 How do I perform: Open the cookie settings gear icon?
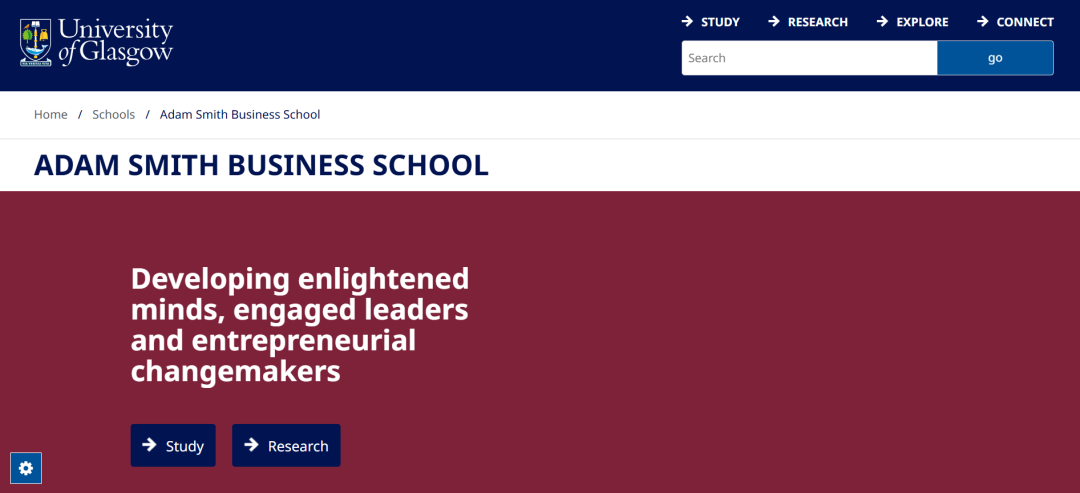point(26,468)
